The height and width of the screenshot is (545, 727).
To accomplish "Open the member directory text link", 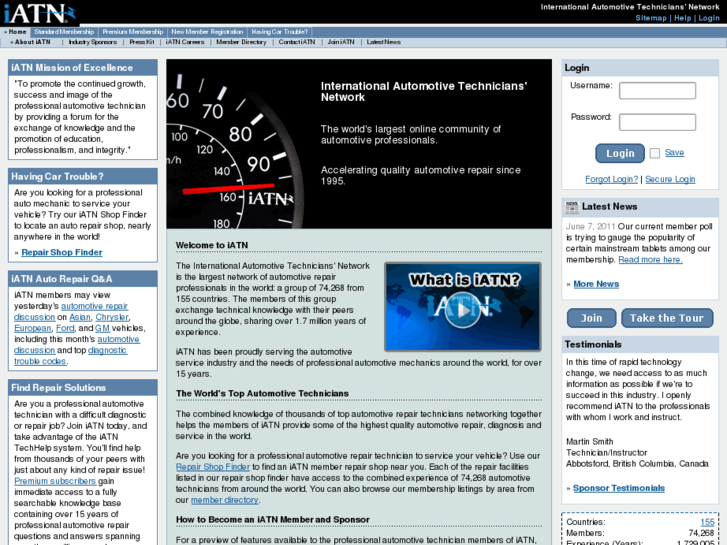I will [x=224, y=500].
